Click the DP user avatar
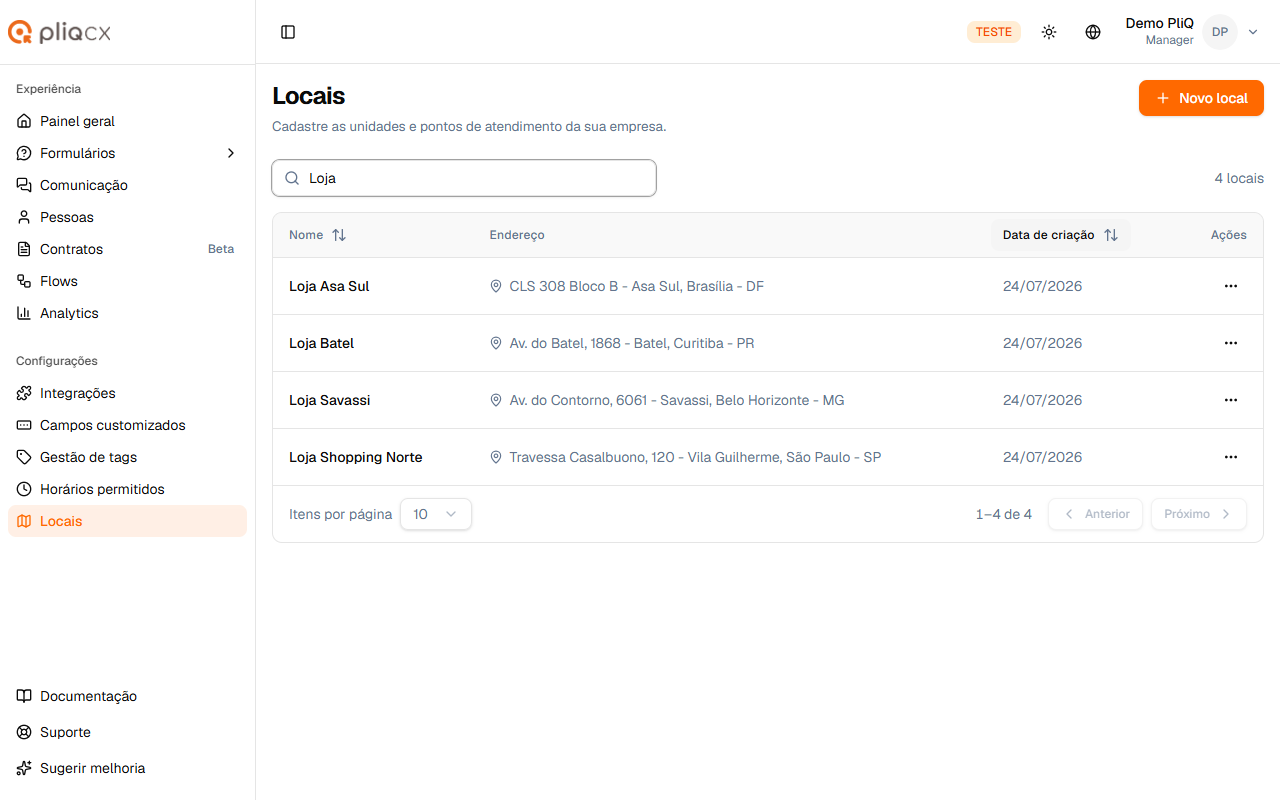The image size is (1280, 800). (x=1220, y=32)
